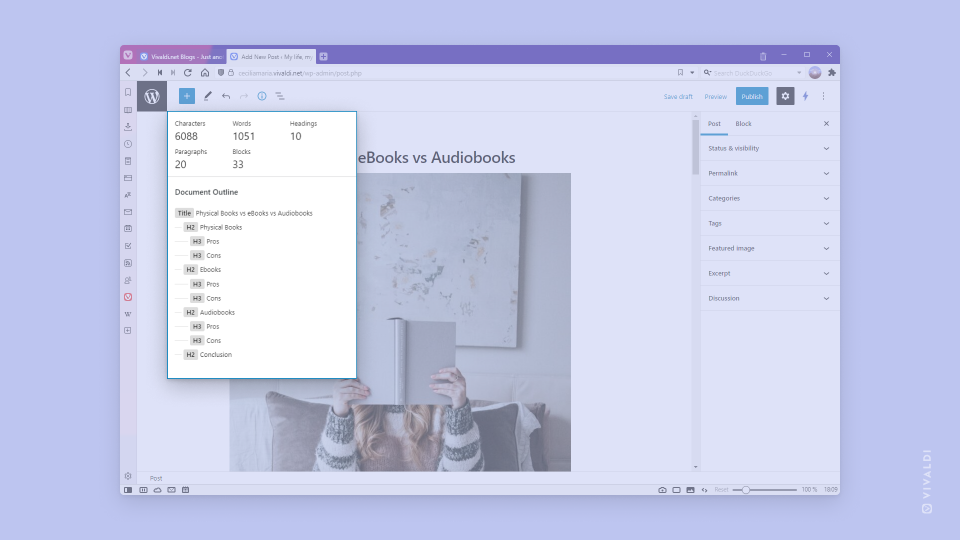Expand the Categories section
The image size is (960, 540).
coord(770,198)
